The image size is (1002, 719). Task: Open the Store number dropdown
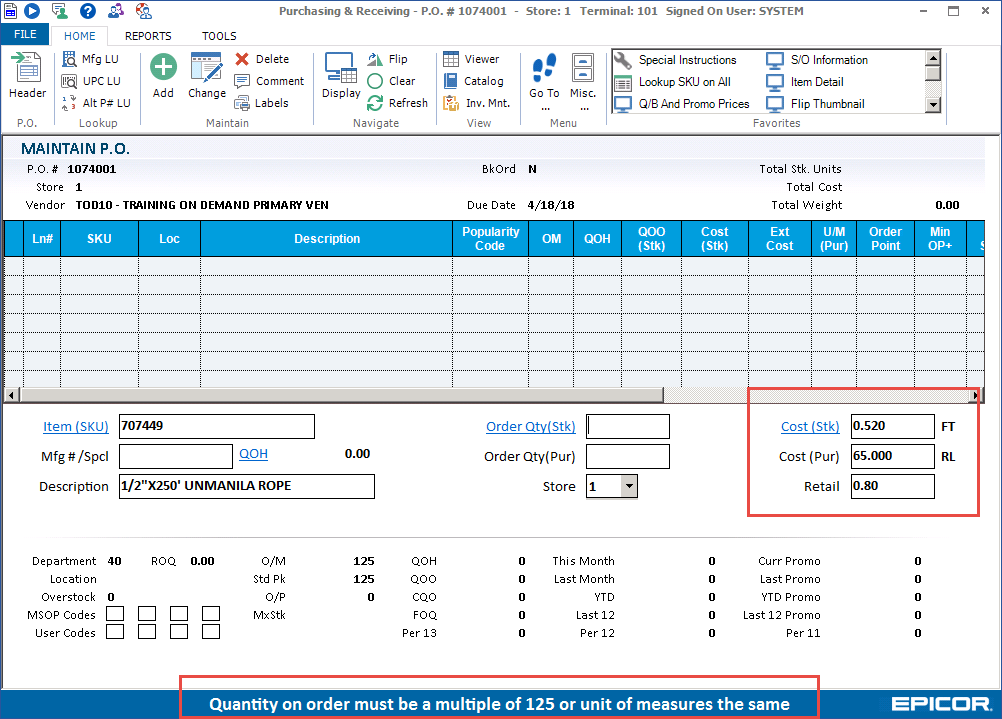(631, 486)
